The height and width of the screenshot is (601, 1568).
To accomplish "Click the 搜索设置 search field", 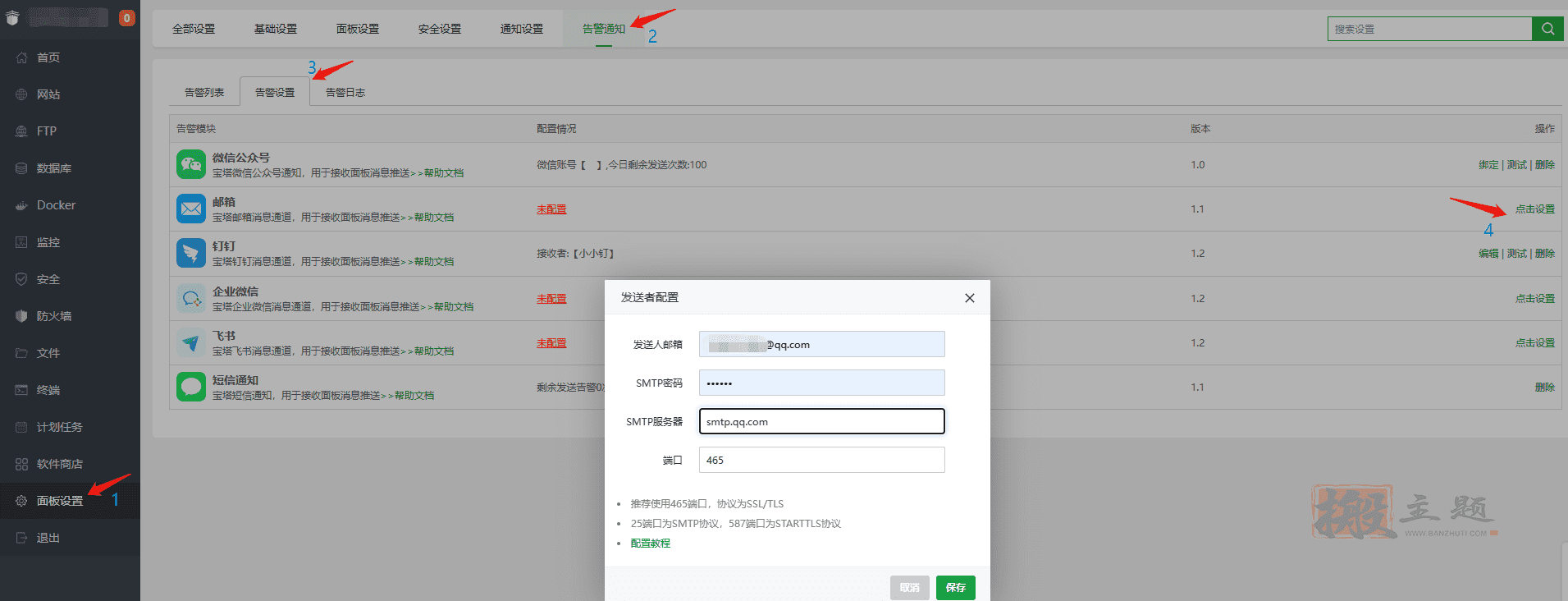I will click(x=1430, y=29).
